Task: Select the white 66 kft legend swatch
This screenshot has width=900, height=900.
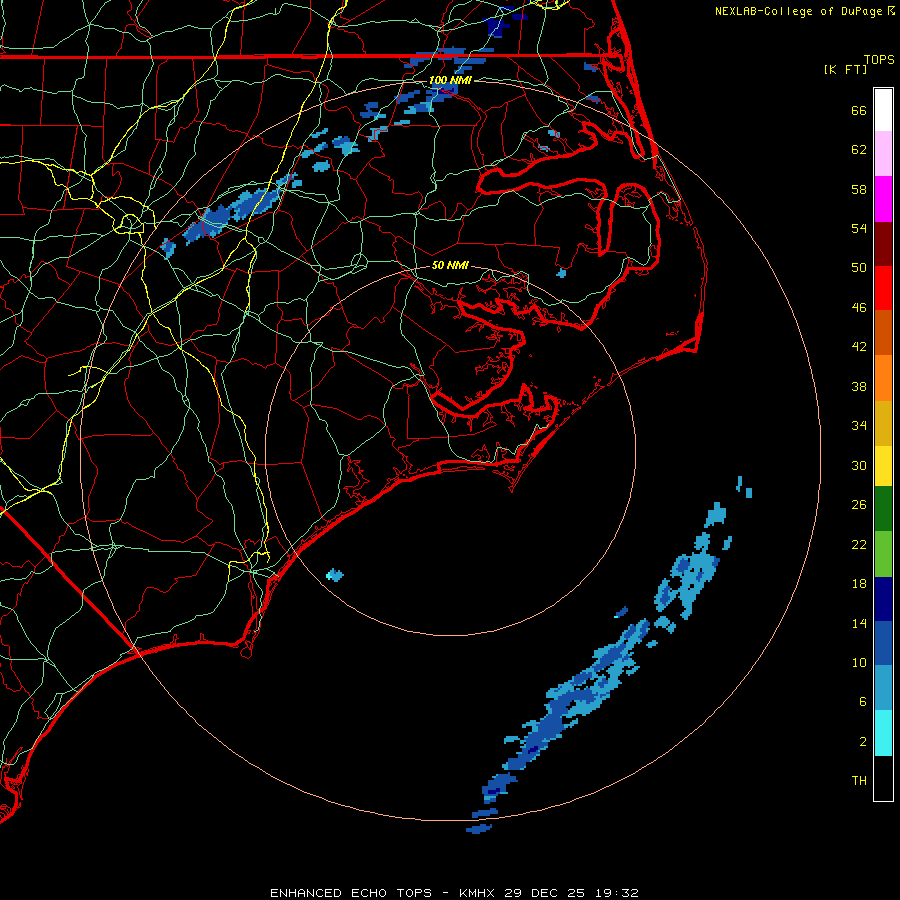Action: pyautogui.click(x=883, y=110)
